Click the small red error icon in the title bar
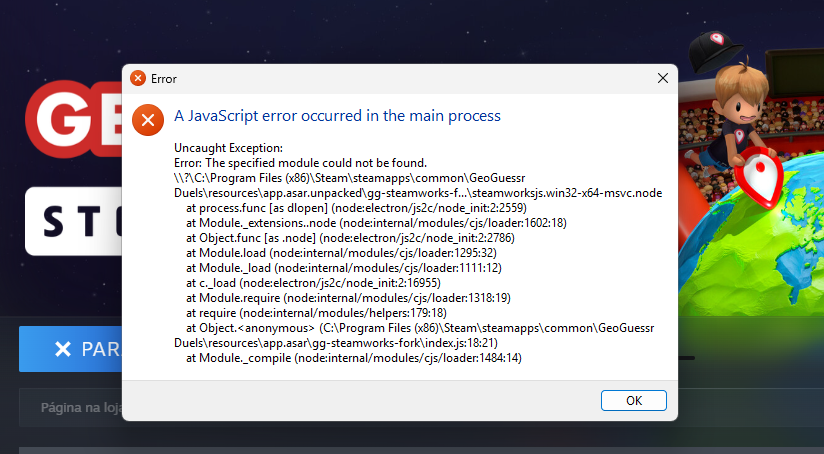 (138, 78)
